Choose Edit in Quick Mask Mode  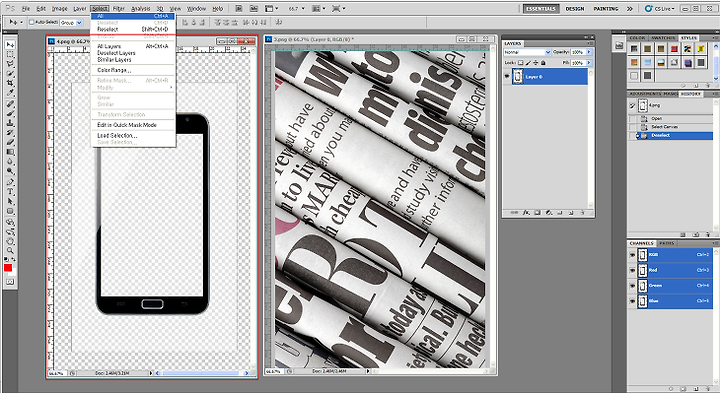pyautogui.click(x=133, y=125)
